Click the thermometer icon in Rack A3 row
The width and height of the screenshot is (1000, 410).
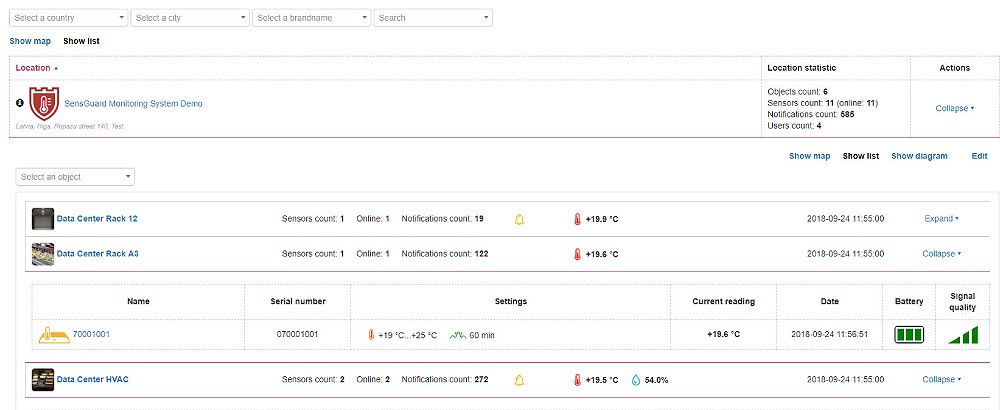(x=577, y=254)
